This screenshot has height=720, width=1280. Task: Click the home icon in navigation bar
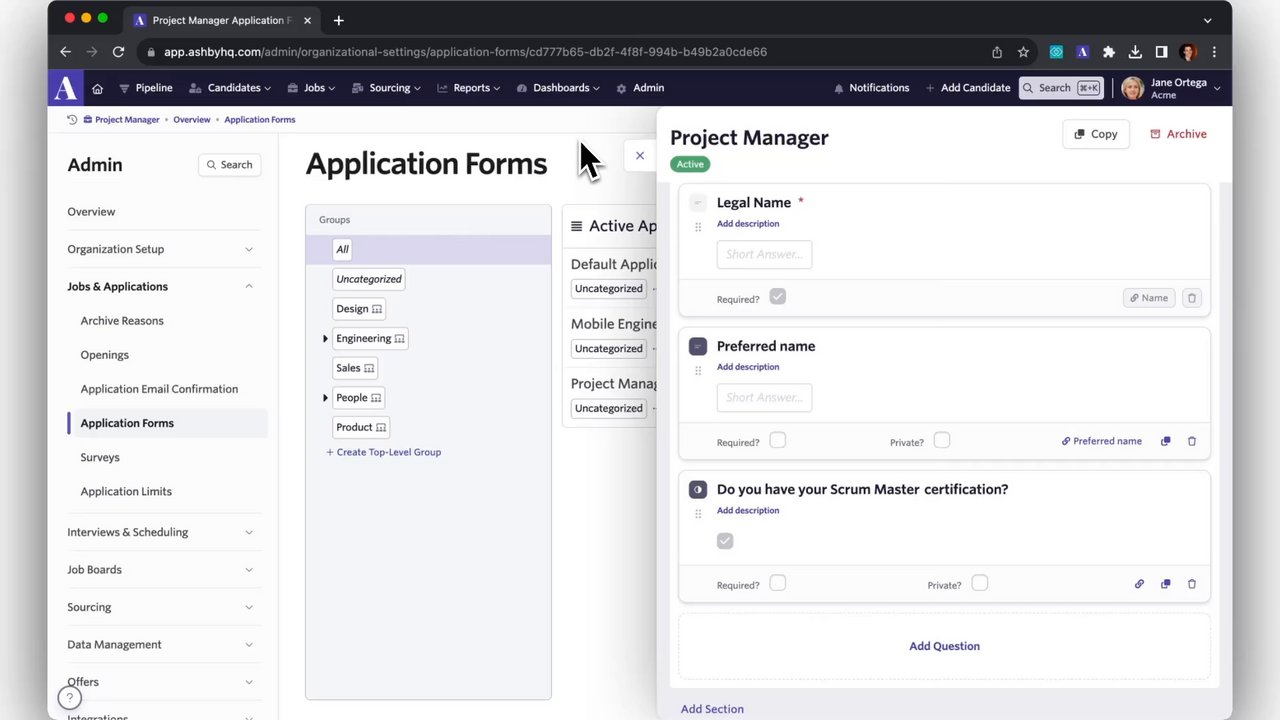97,88
